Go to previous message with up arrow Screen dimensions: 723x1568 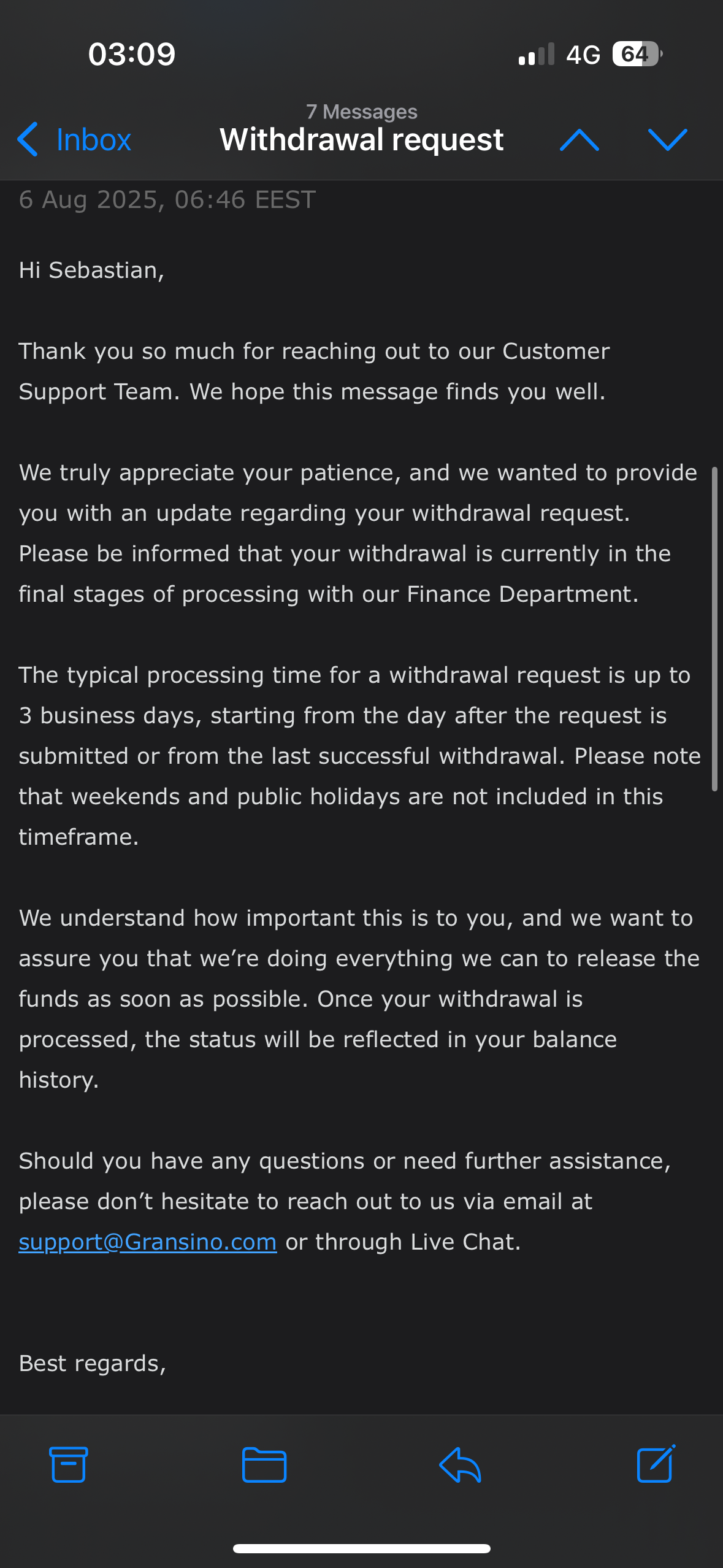click(579, 140)
